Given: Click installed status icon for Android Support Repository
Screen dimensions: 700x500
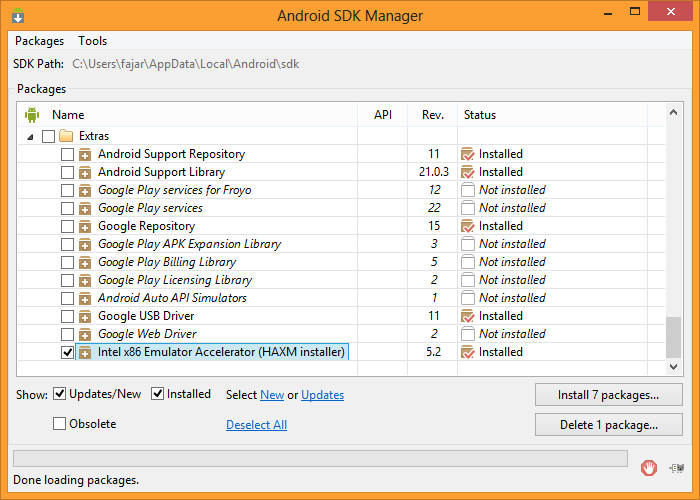Looking at the screenshot, I should pos(467,154).
